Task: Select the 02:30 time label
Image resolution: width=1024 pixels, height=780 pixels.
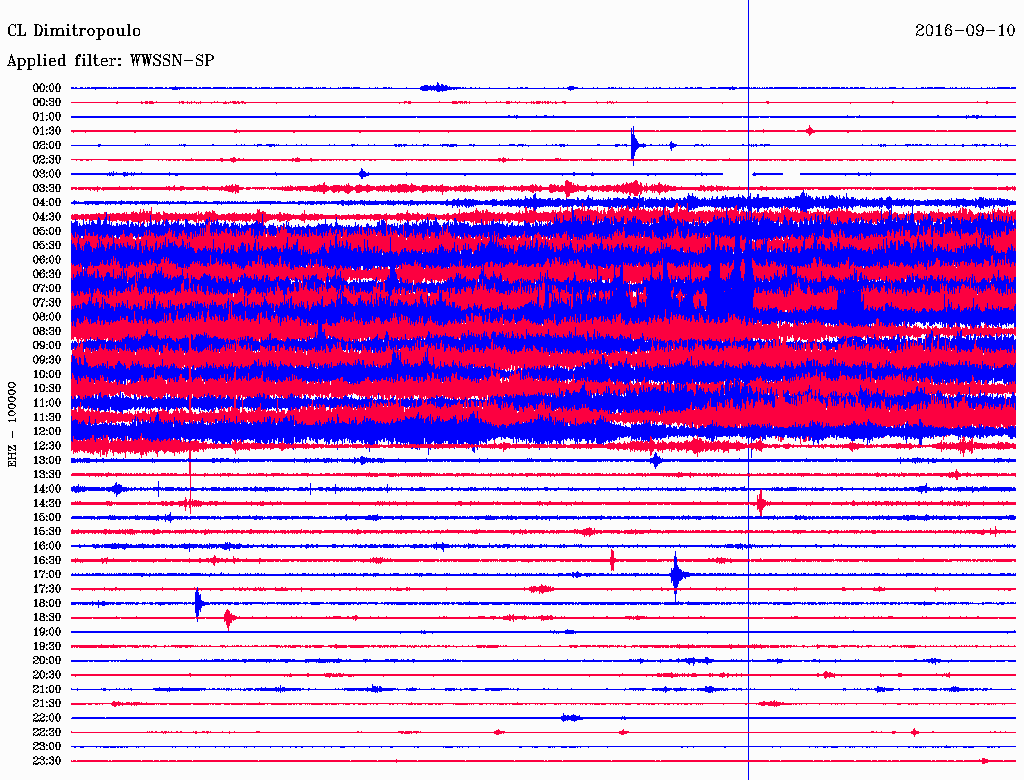Action: point(47,160)
